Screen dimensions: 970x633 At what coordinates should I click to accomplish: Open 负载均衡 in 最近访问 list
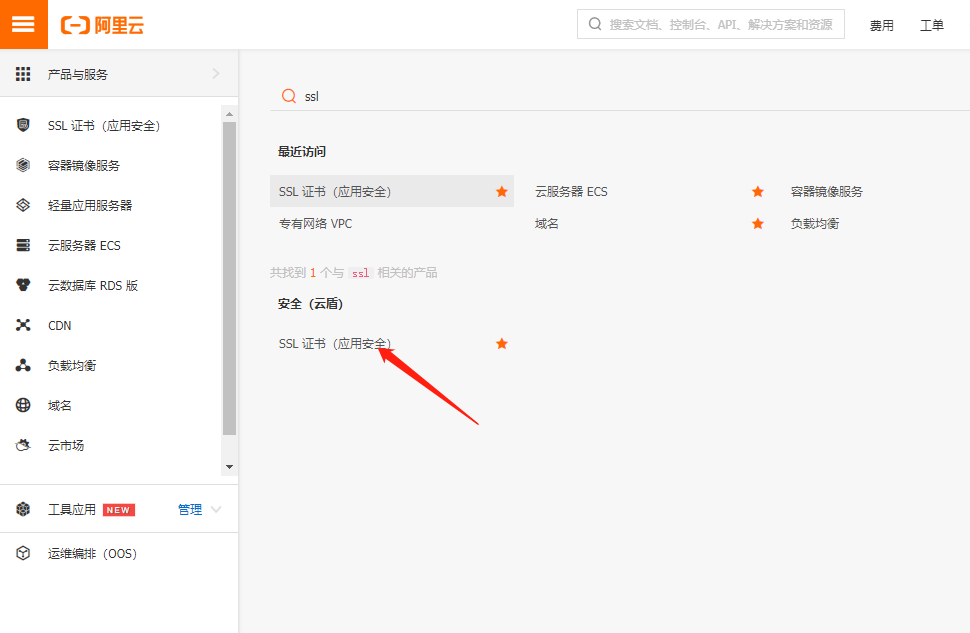point(815,223)
